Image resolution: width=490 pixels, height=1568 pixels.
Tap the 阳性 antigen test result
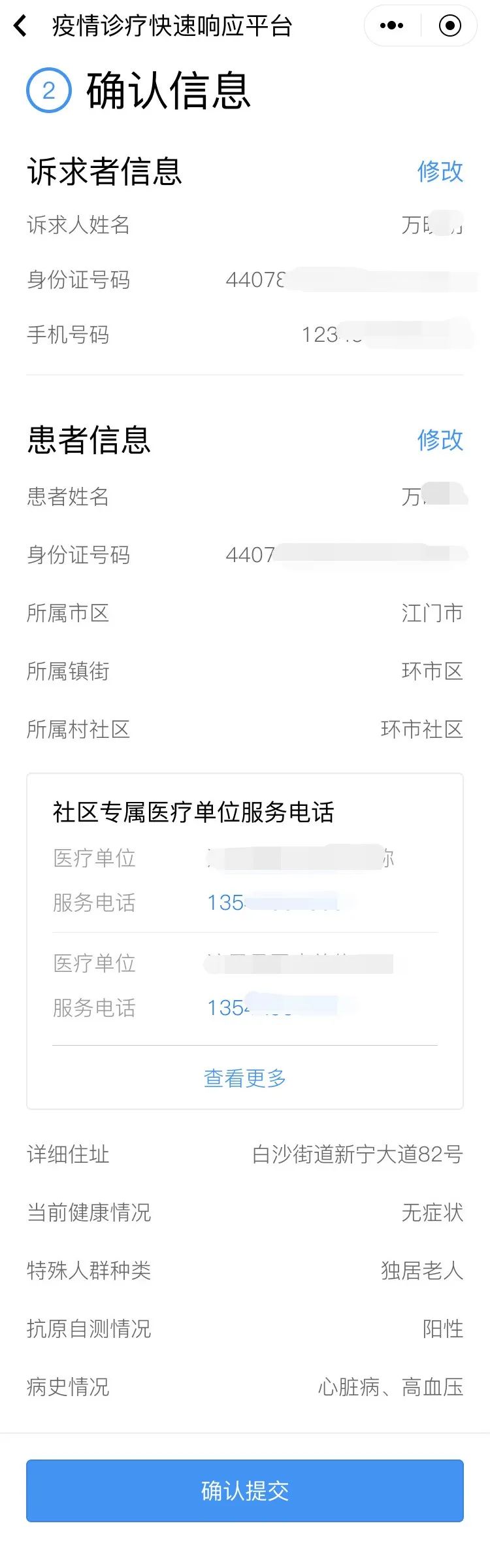tap(442, 1329)
